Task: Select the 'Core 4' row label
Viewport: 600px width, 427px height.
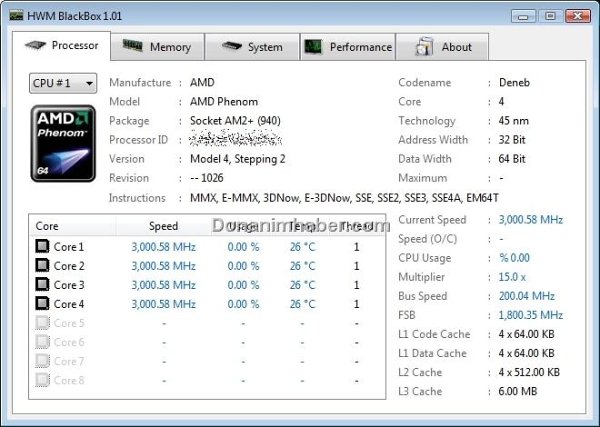Action: tap(69, 304)
